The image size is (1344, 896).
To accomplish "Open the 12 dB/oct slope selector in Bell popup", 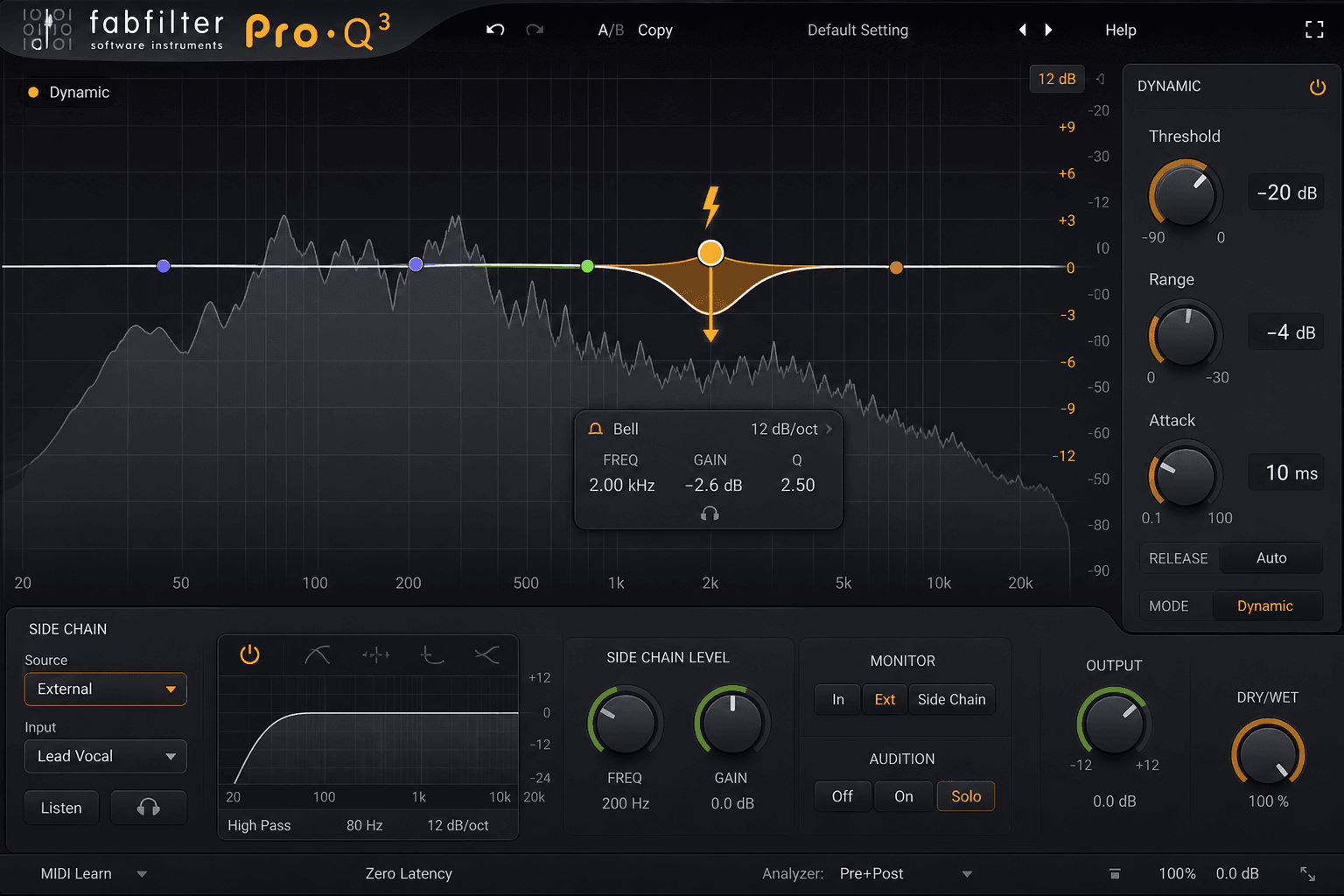I will pyautogui.click(x=791, y=429).
